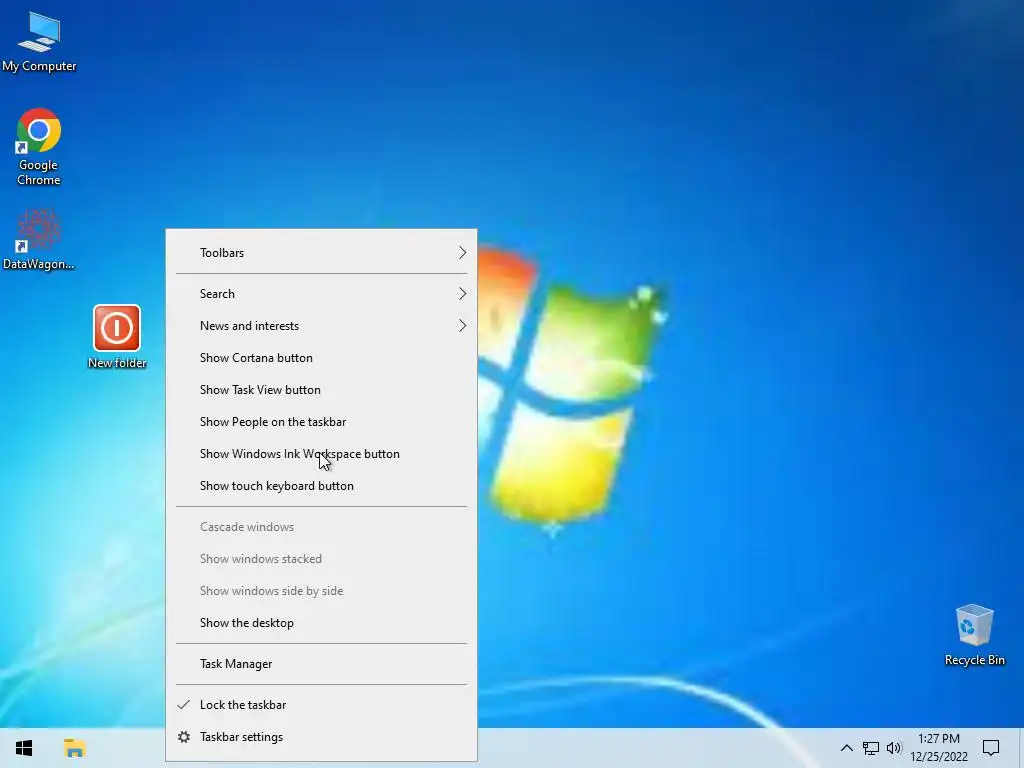The image size is (1024, 768).
Task: Click the gear icon beside Taskbar settings
Action: coord(184,737)
